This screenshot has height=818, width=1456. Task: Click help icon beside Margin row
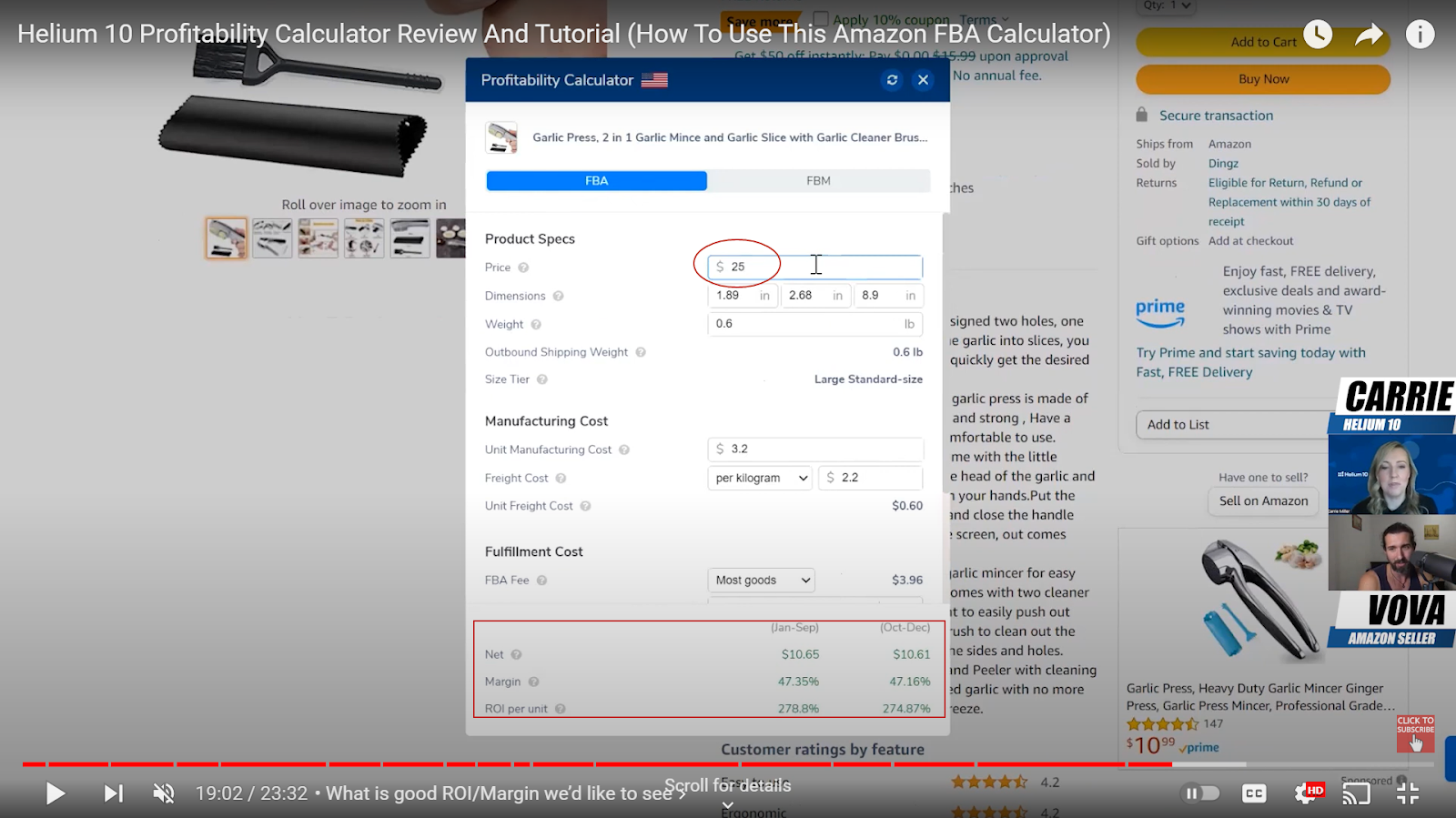point(533,682)
